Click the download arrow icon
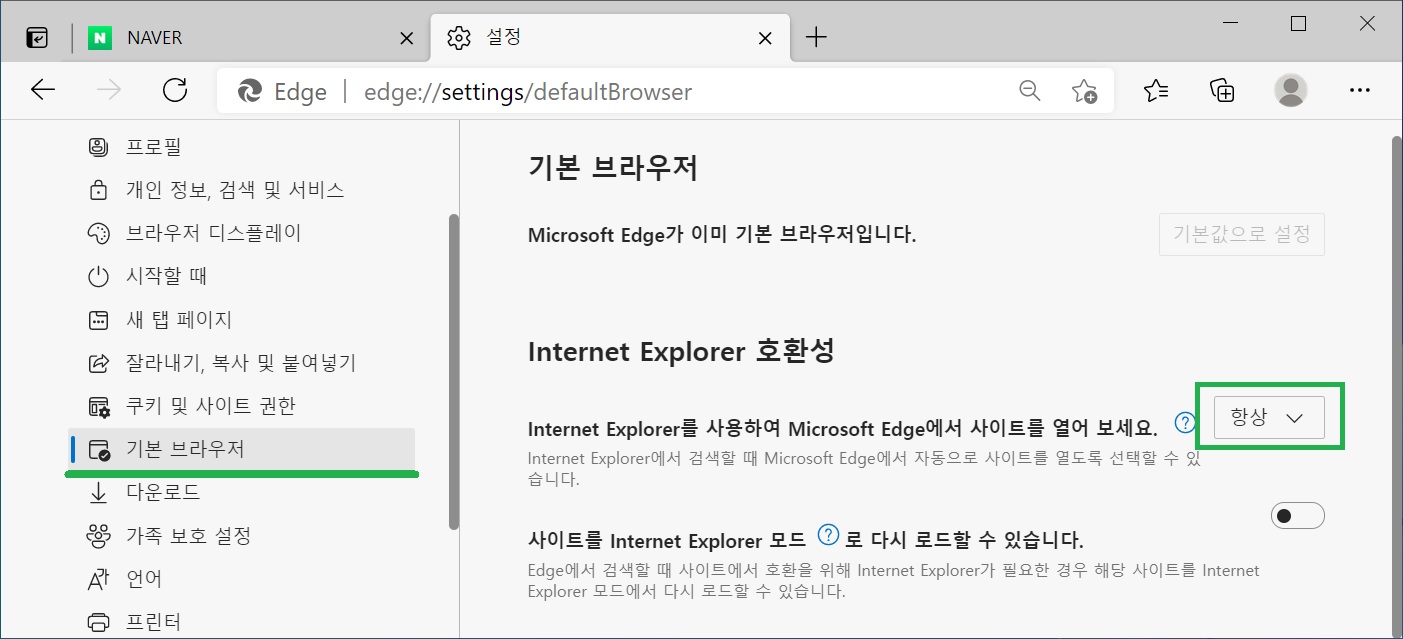 [x=98, y=492]
